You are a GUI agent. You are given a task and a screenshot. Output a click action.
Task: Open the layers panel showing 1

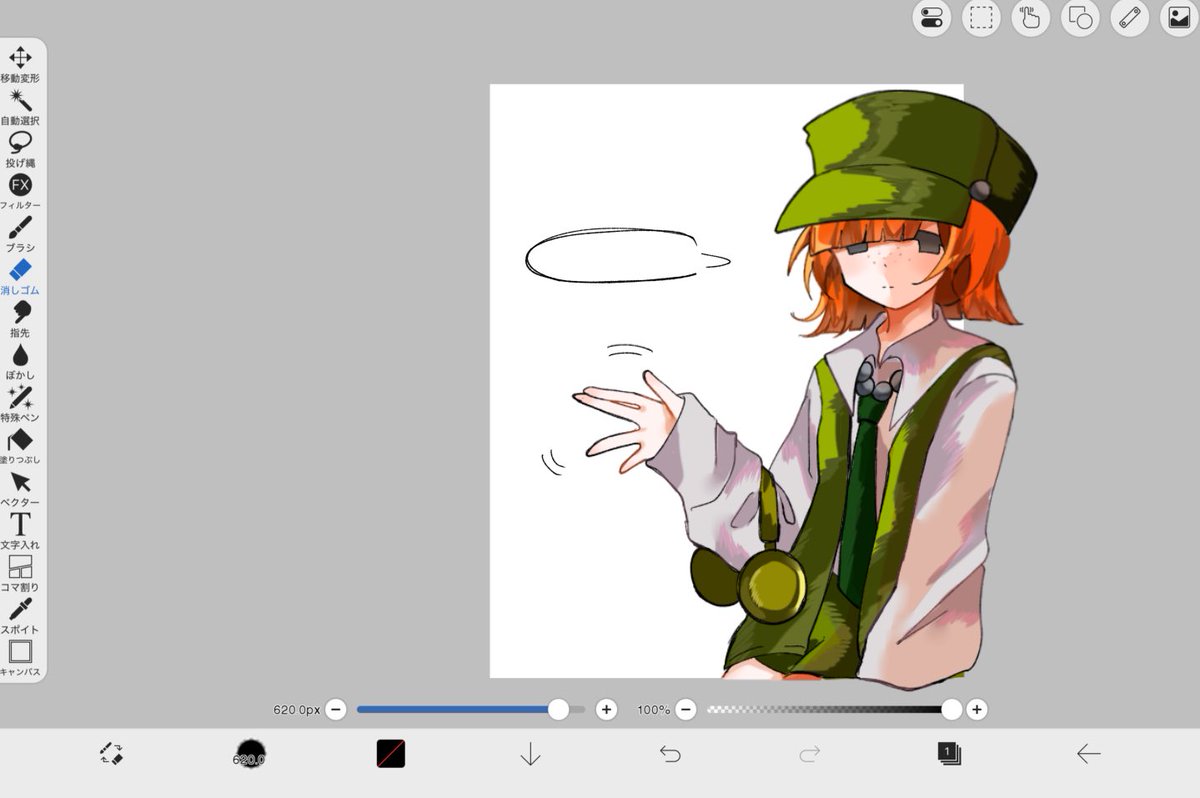pos(949,754)
